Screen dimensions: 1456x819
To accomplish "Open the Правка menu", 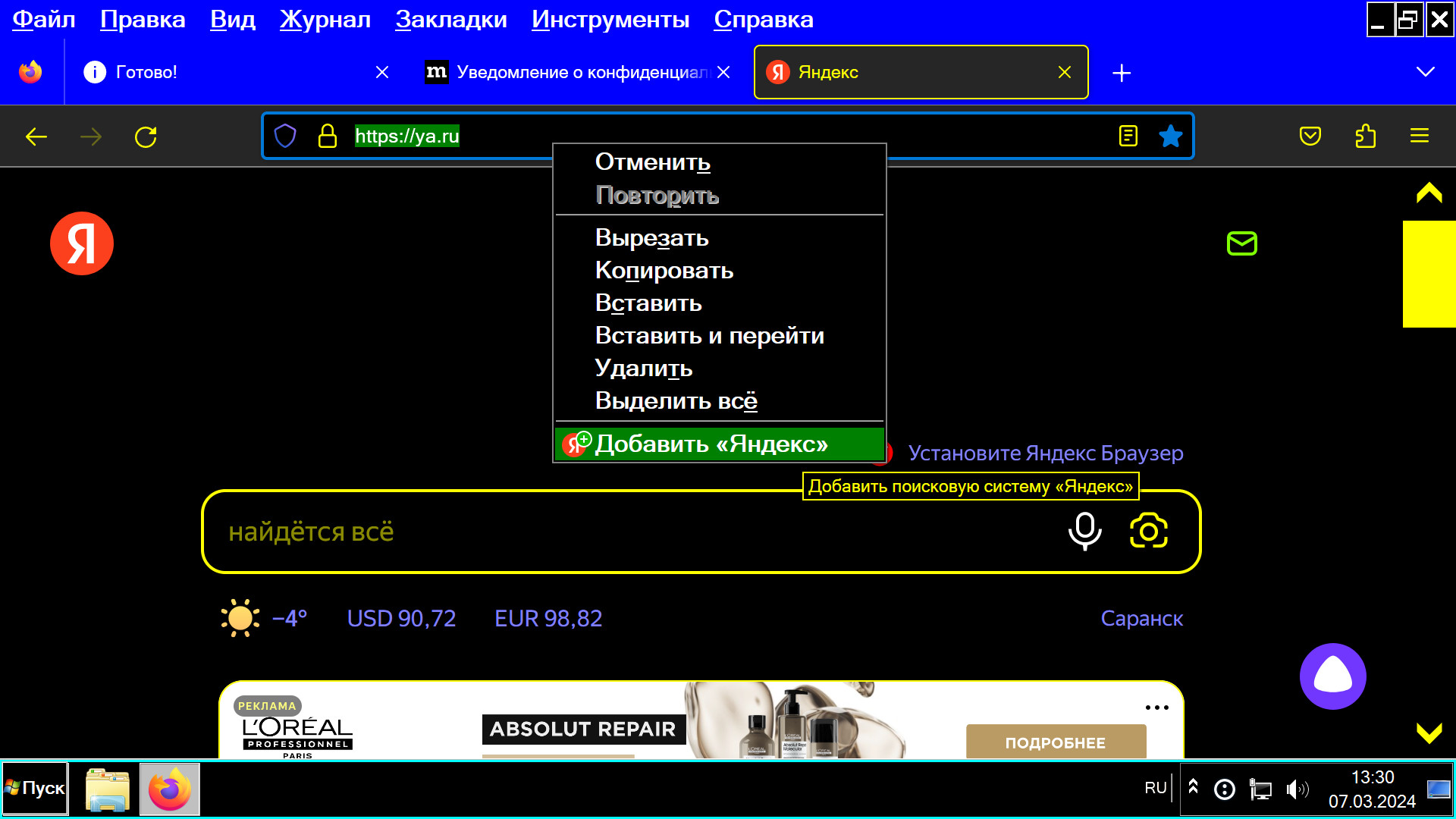I will [143, 19].
